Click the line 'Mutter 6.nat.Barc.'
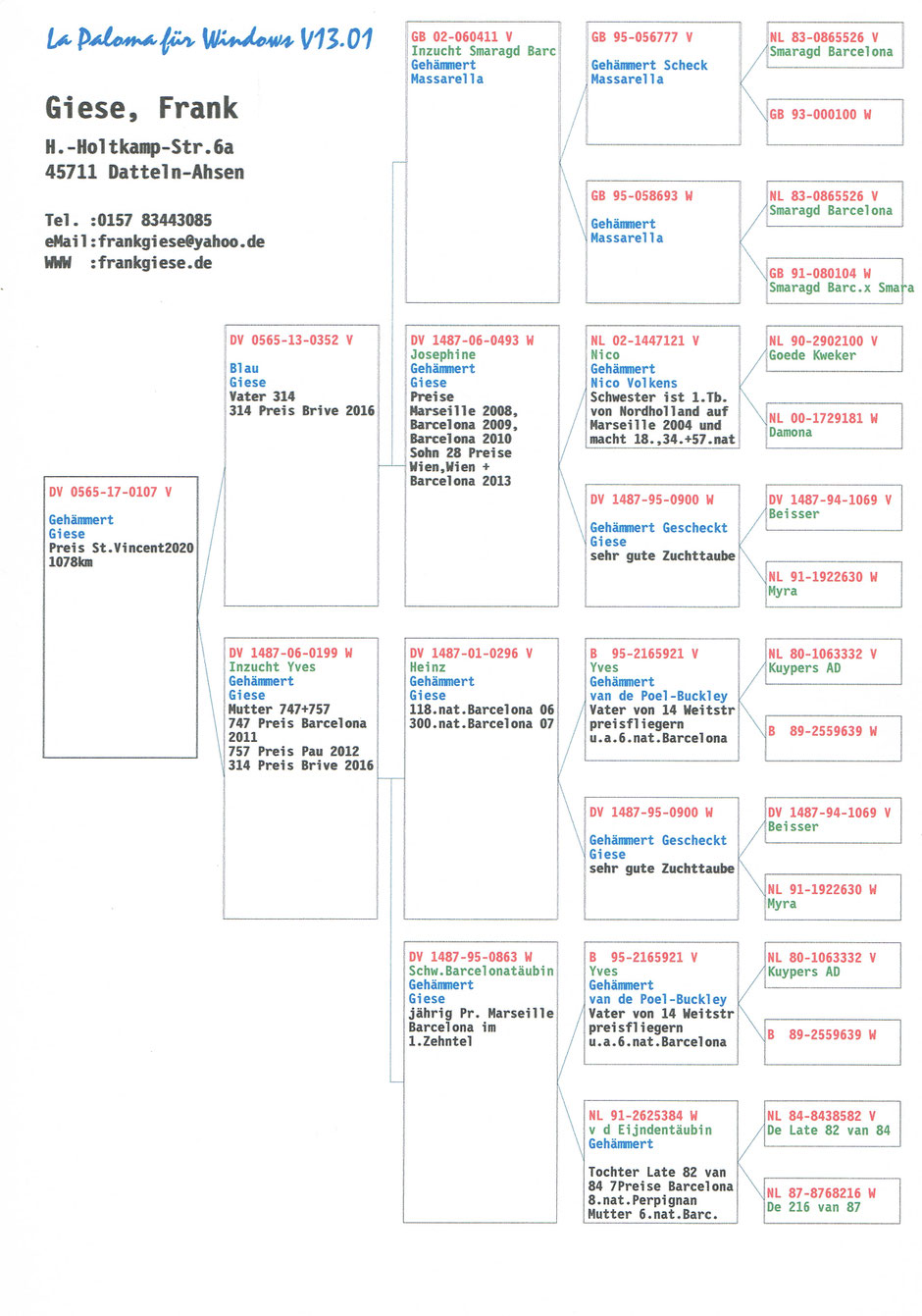922x1316 pixels. [x=653, y=1214]
